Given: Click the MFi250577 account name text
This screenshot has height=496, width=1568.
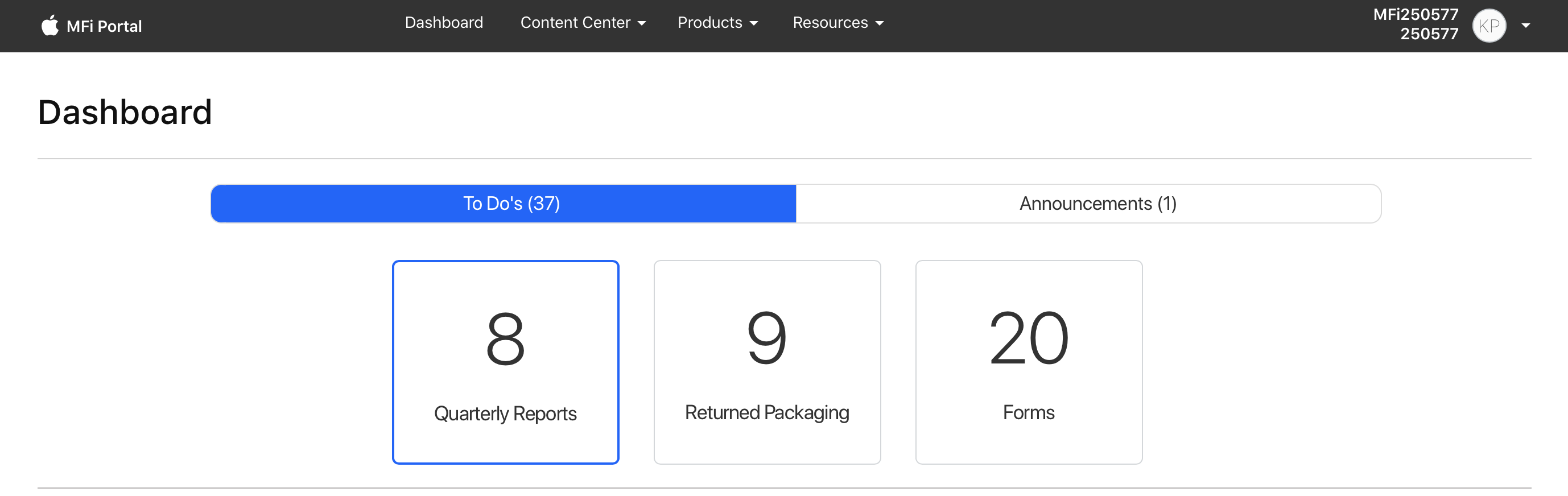Looking at the screenshot, I should point(1415,14).
